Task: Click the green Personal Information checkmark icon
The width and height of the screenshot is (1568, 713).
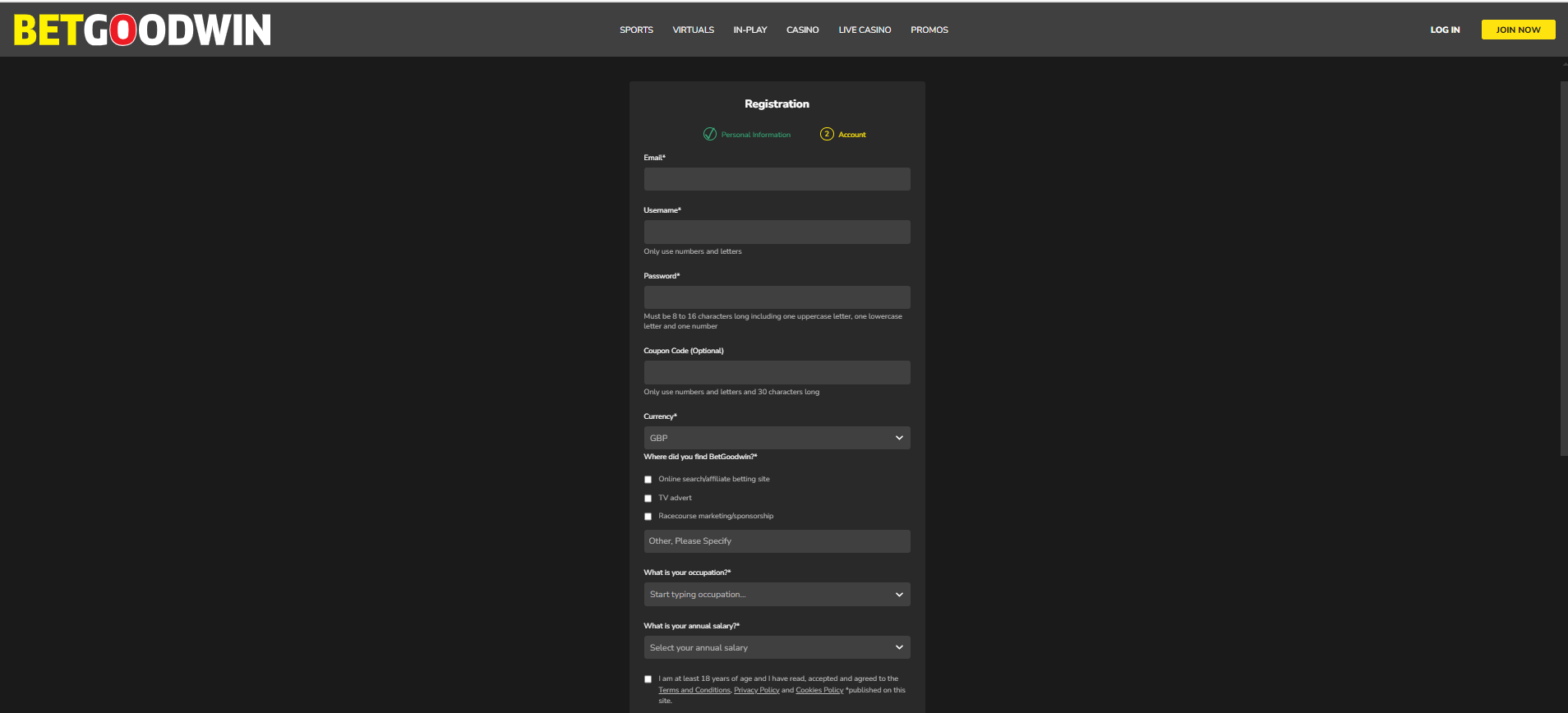Action: (x=710, y=134)
